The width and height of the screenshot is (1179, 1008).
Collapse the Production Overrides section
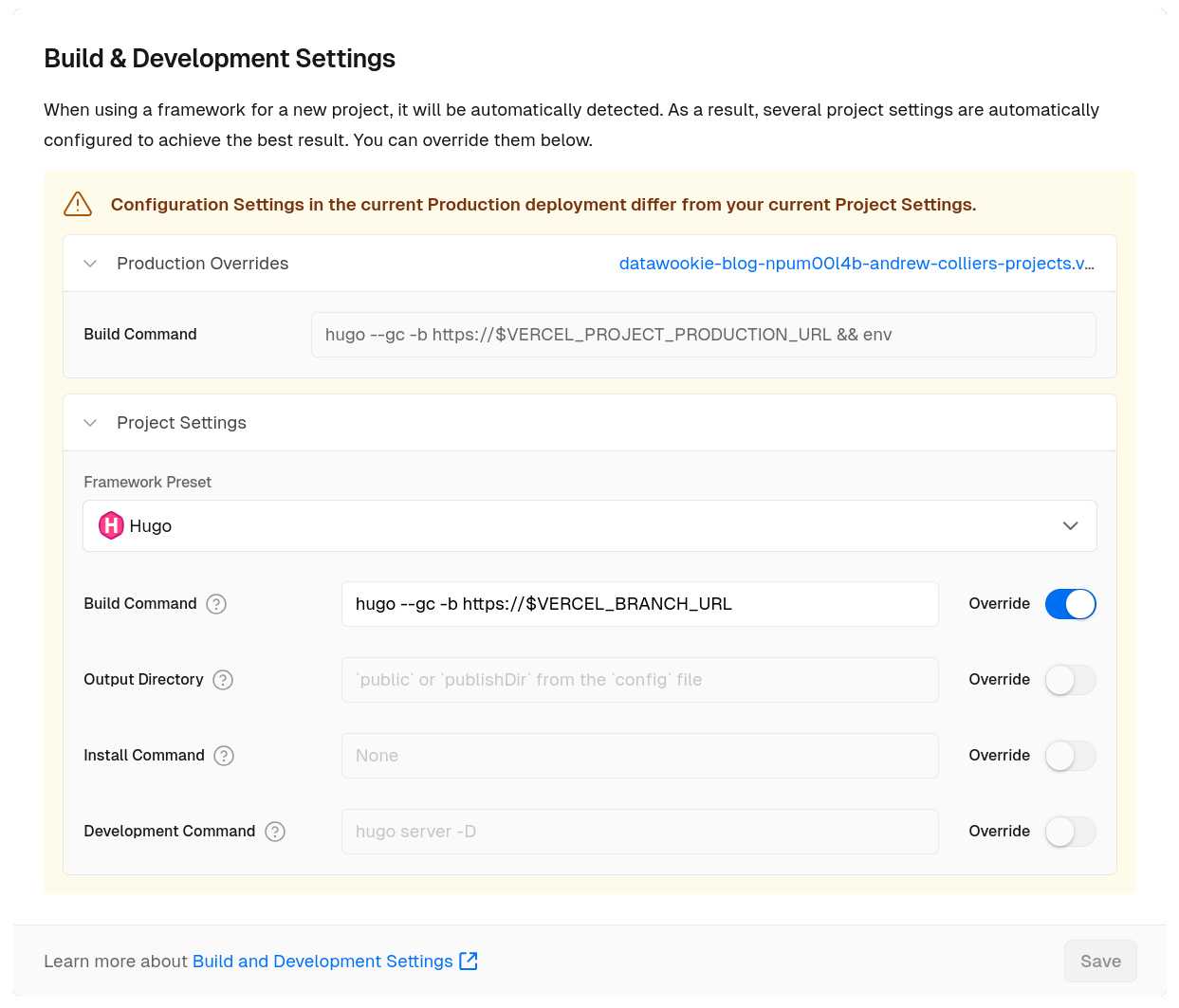click(x=91, y=264)
